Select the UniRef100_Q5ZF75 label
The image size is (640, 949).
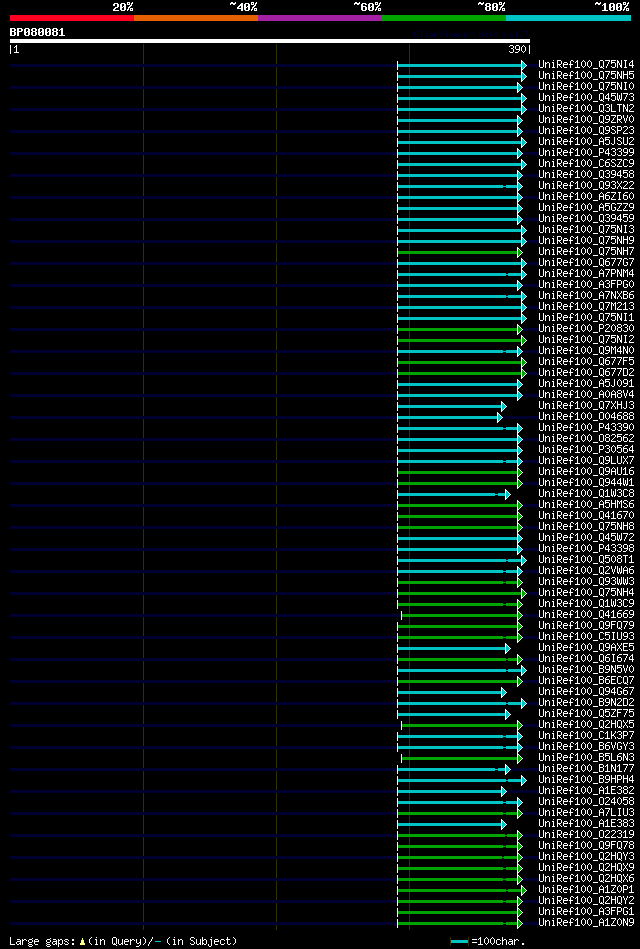tap(586, 714)
